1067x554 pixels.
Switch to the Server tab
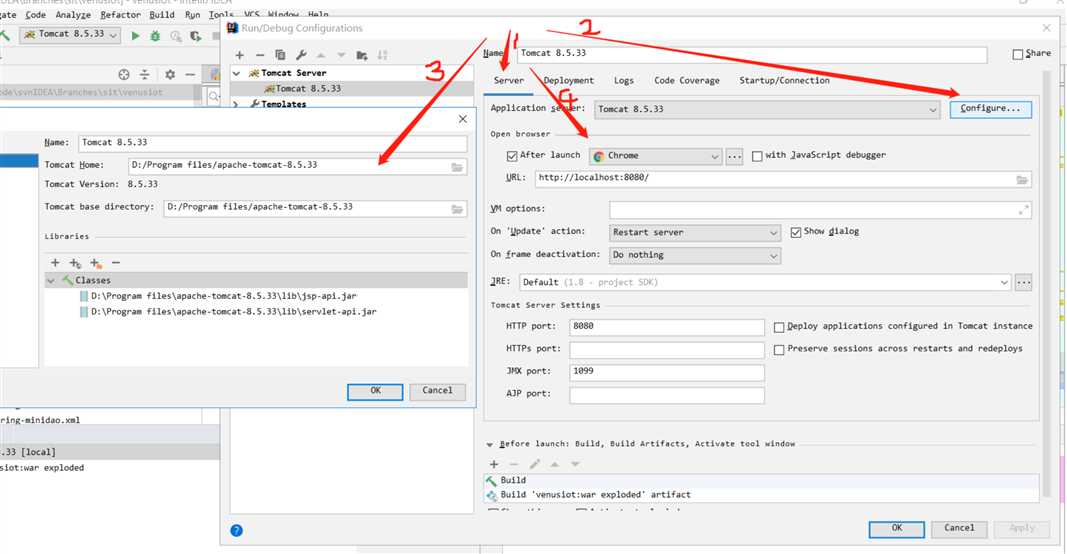click(509, 80)
